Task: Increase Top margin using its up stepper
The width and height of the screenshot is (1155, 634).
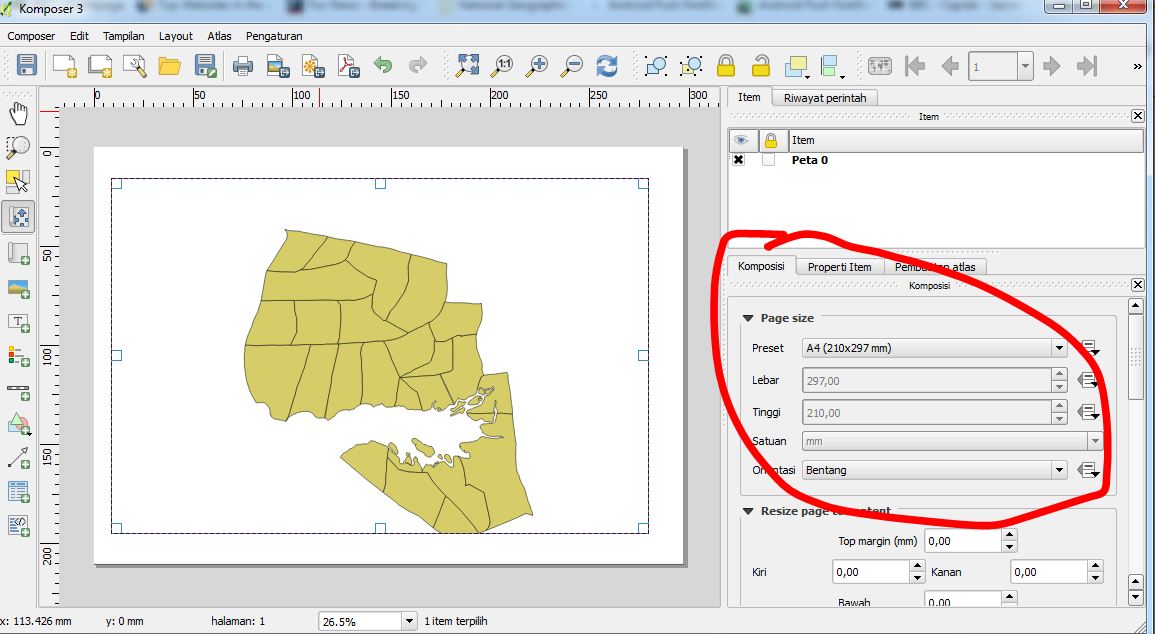Action: 1009,534
